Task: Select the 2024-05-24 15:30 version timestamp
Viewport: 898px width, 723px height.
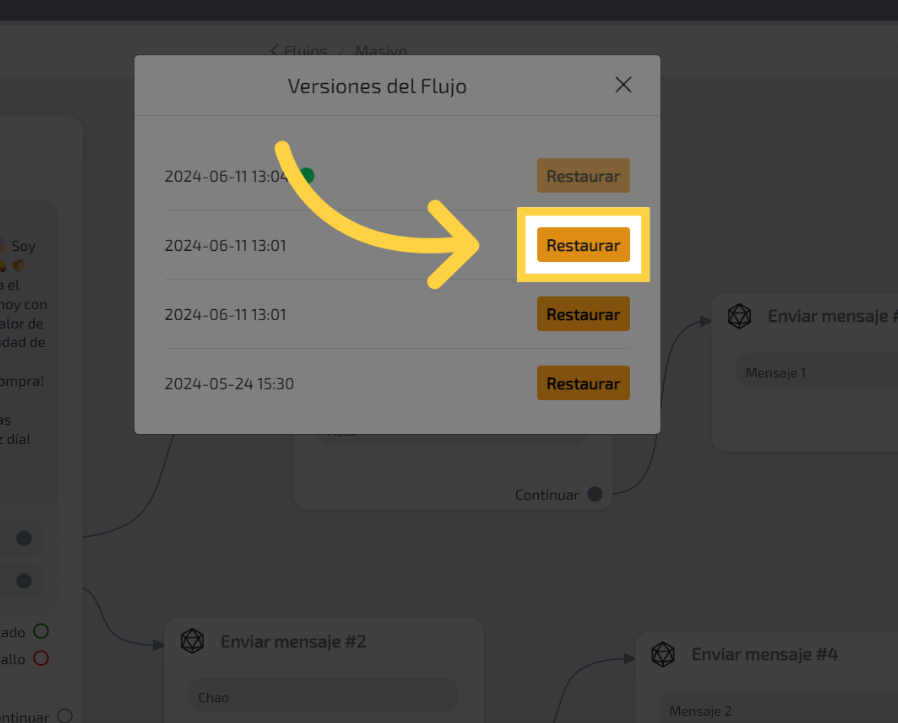Action: 229,384
